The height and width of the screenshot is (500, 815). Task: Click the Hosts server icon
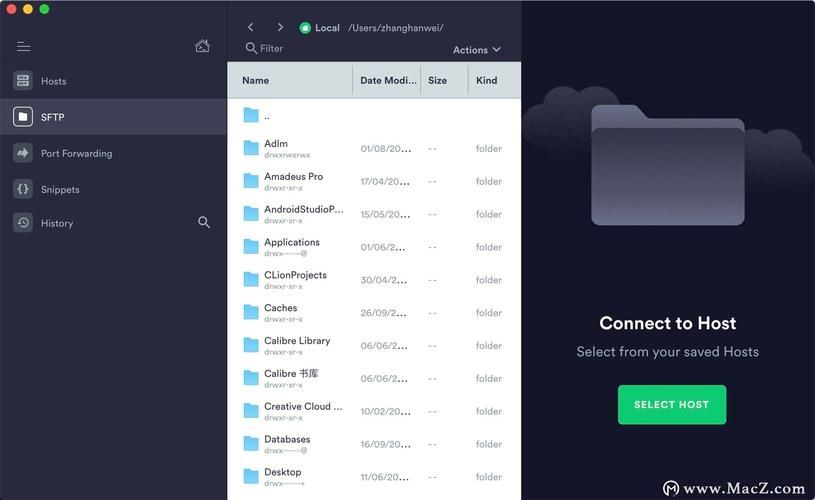click(x=23, y=81)
